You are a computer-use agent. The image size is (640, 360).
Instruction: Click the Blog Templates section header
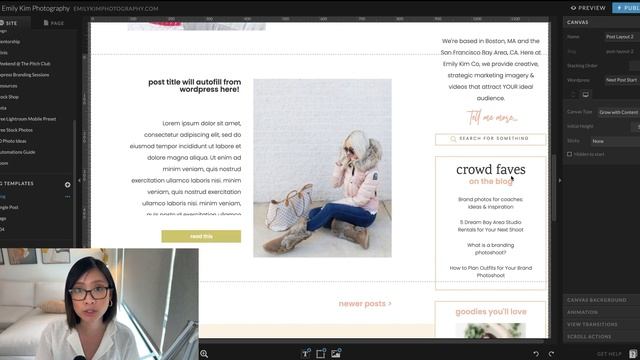pos(17,184)
